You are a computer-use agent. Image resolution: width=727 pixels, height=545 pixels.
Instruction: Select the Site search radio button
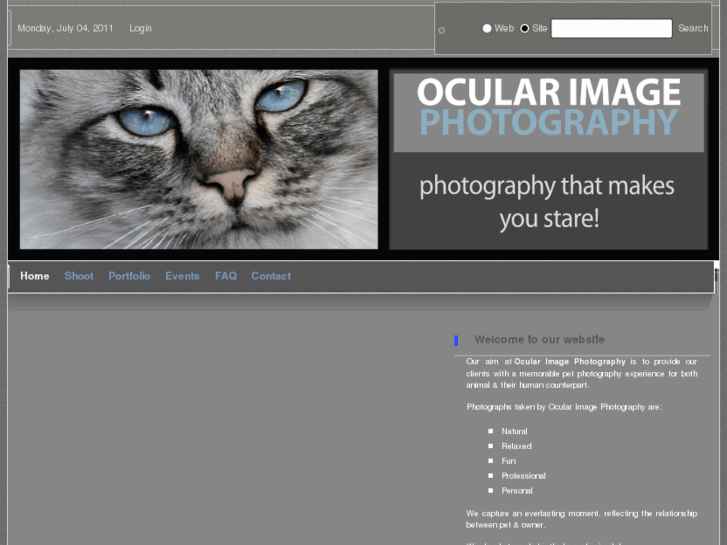point(525,28)
